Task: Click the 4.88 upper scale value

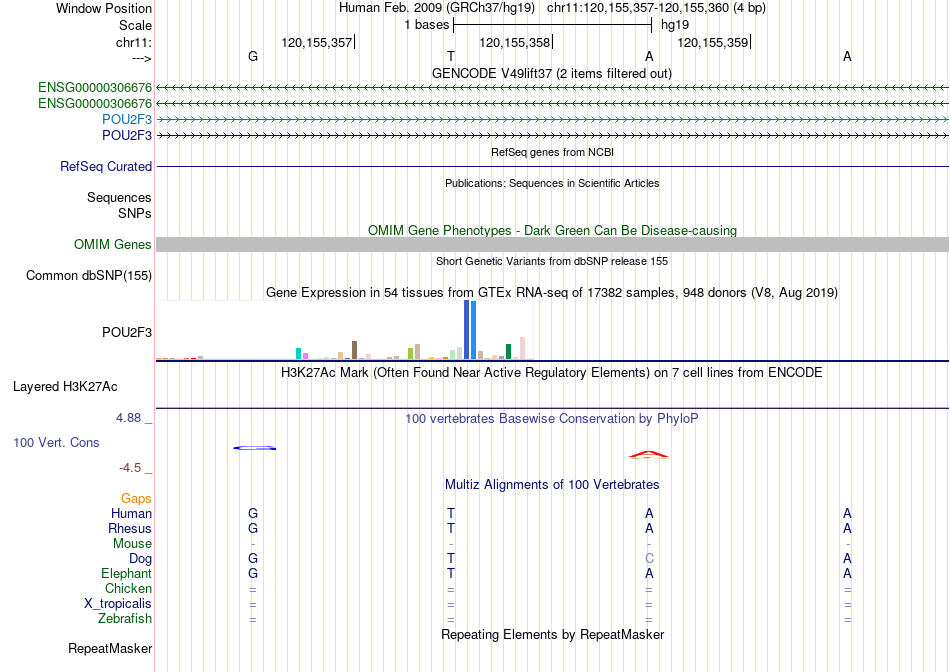Action: (128, 418)
